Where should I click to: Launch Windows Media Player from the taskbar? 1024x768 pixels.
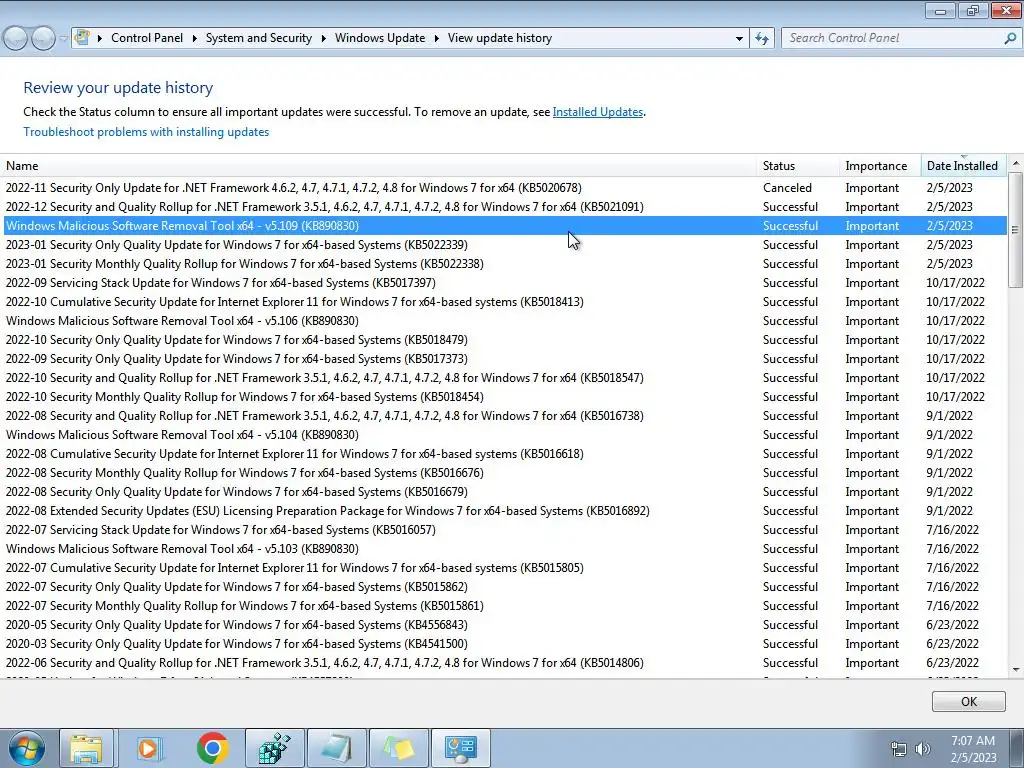(x=149, y=748)
